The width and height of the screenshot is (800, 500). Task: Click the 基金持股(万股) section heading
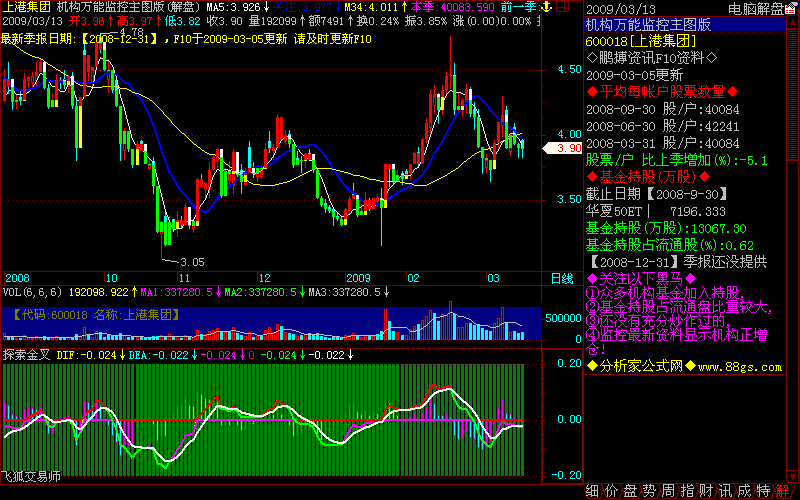(x=648, y=178)
